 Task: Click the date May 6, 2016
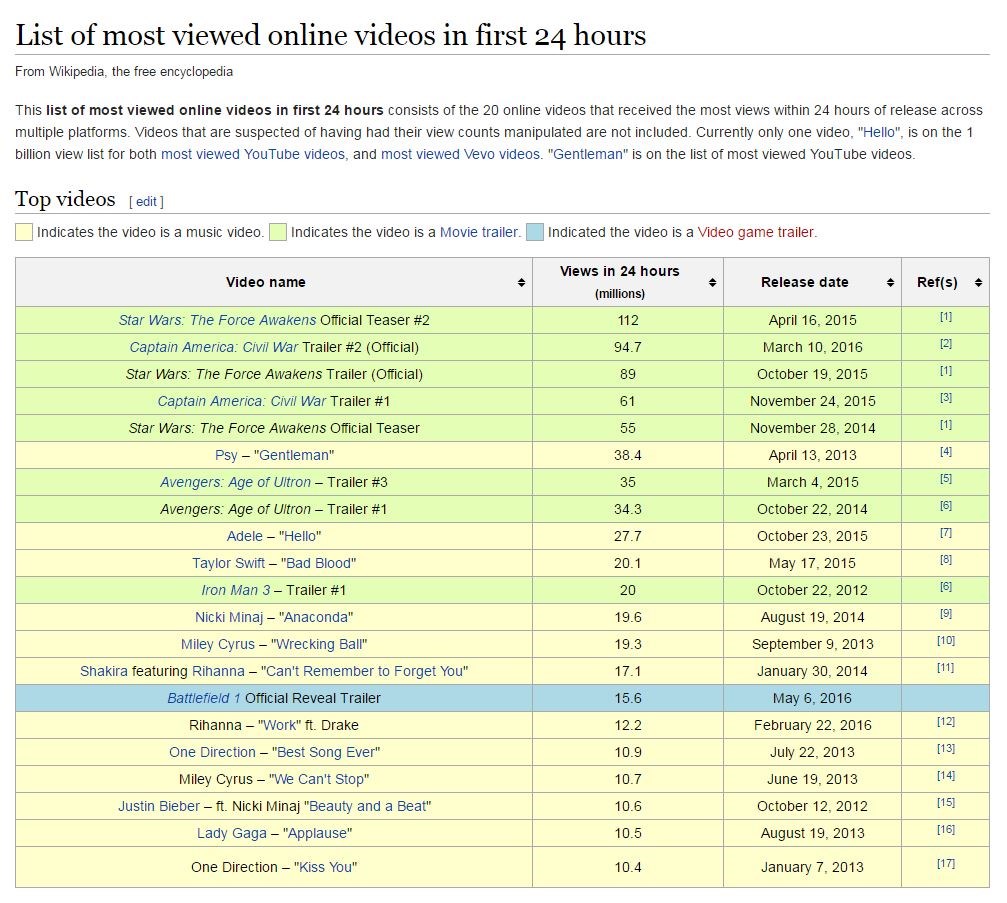pyautogui.click(x=812, y=697)
